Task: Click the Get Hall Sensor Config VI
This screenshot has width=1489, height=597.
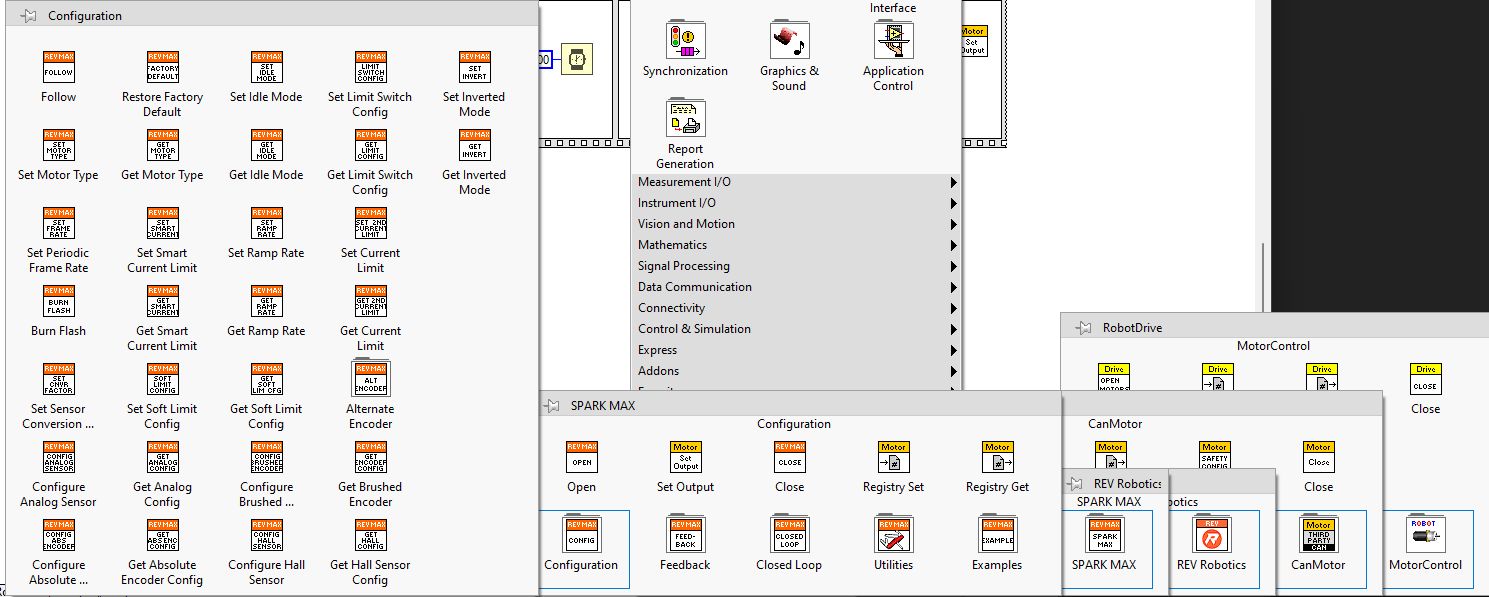Action: point(371,535)
